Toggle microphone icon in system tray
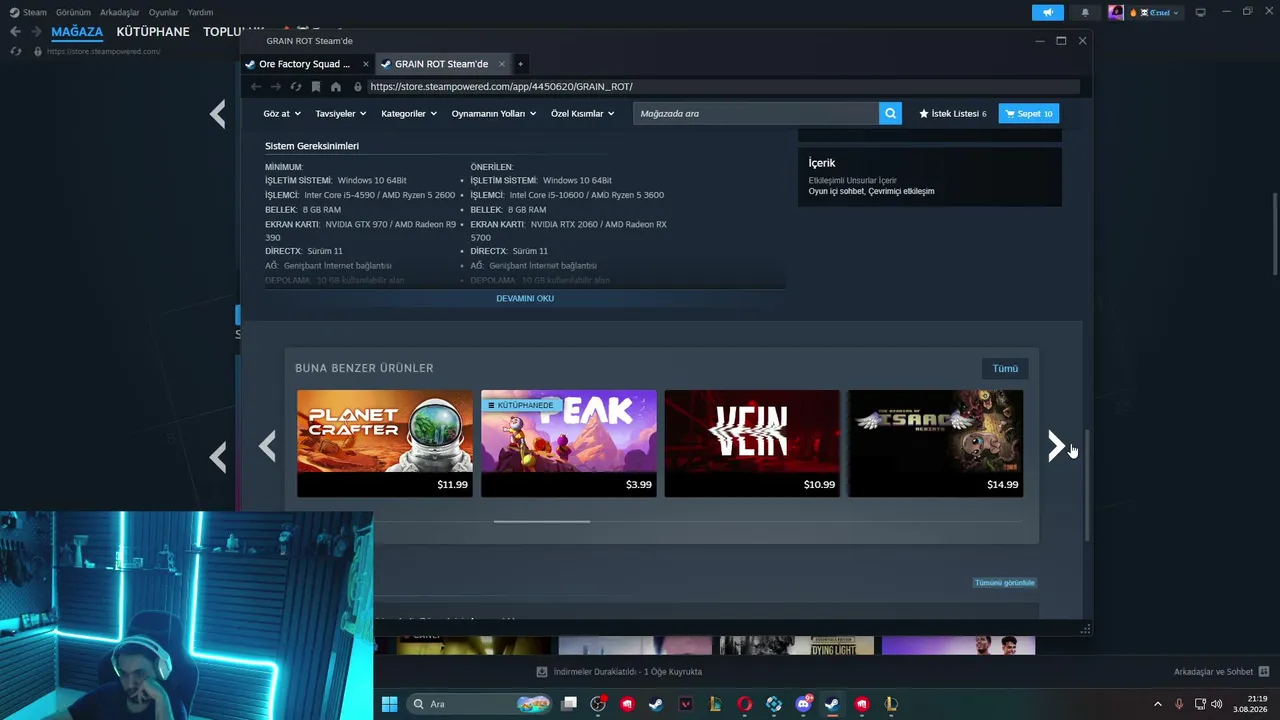The height and width of the screenshot is (720, 1280). coord(1179,704)
